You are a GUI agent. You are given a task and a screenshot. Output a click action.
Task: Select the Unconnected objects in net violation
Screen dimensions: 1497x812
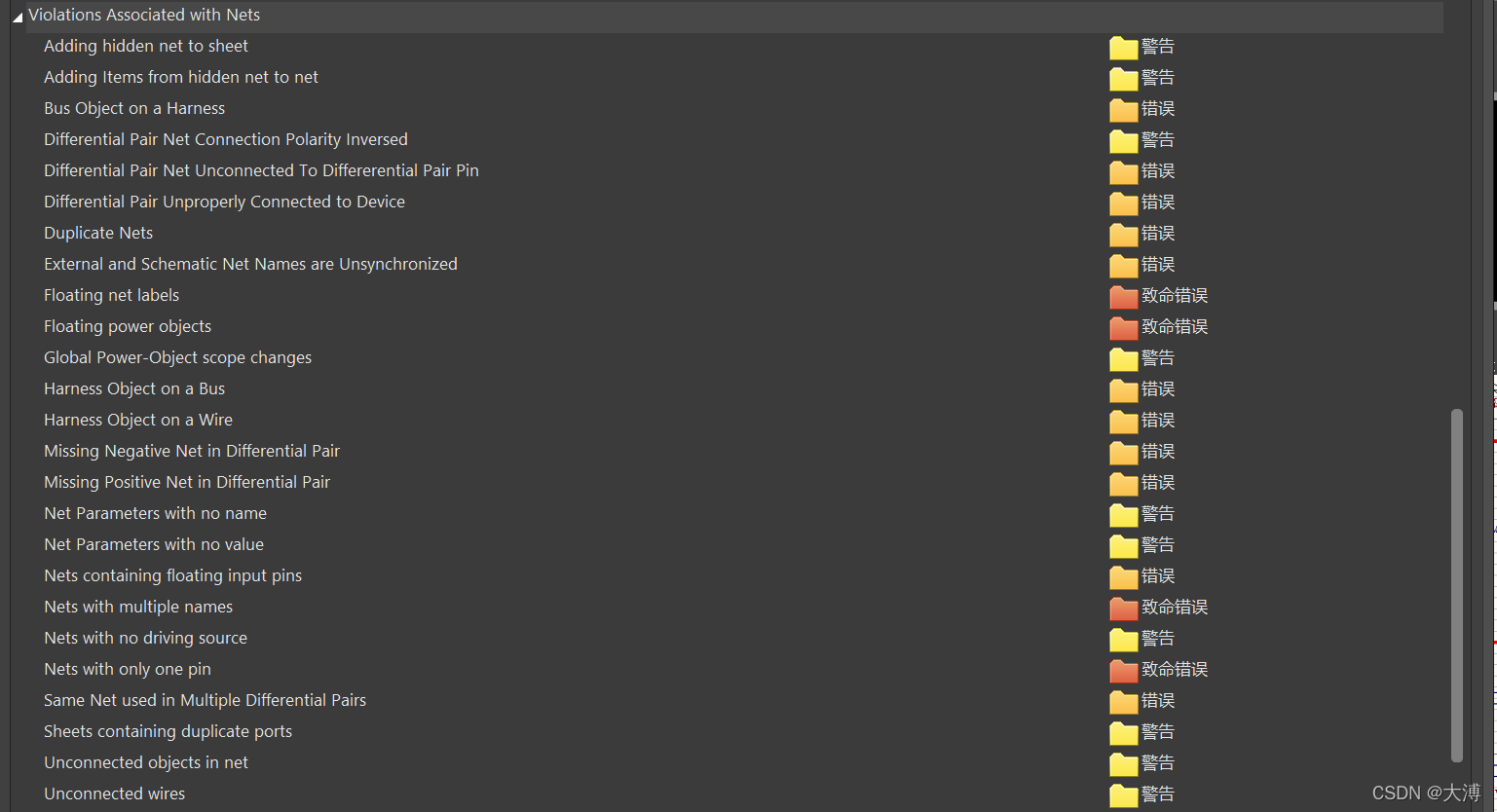click(146, 762)
